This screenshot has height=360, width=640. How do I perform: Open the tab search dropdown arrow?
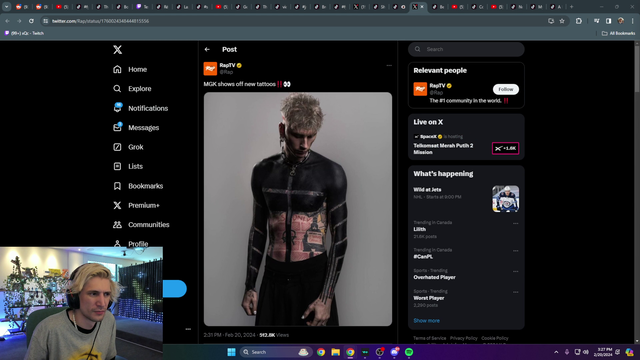[x=7, y=7]
